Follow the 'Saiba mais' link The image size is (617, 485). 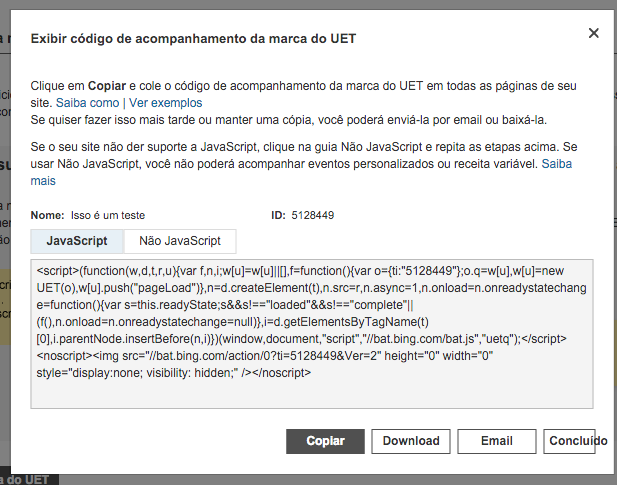coord(555,163)
